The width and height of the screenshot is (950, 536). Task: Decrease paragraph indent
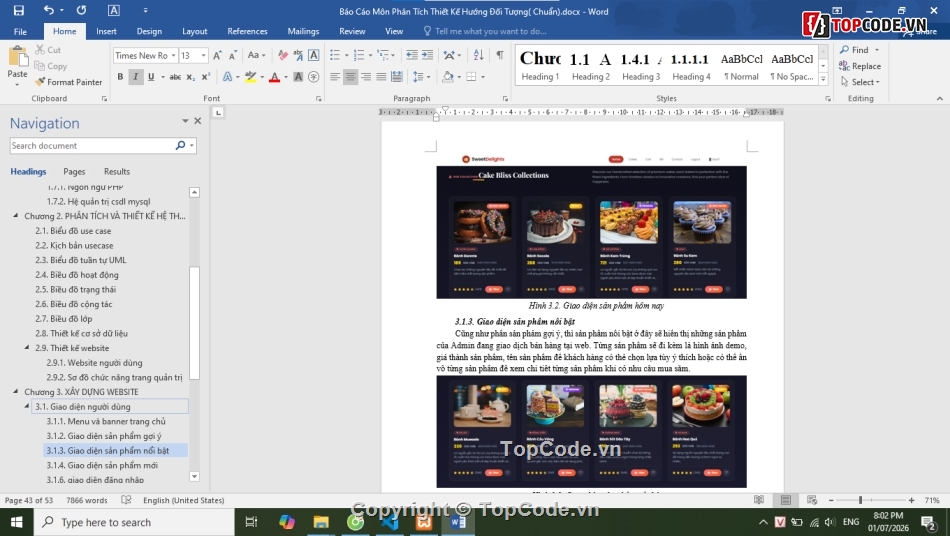pos(412,55)
